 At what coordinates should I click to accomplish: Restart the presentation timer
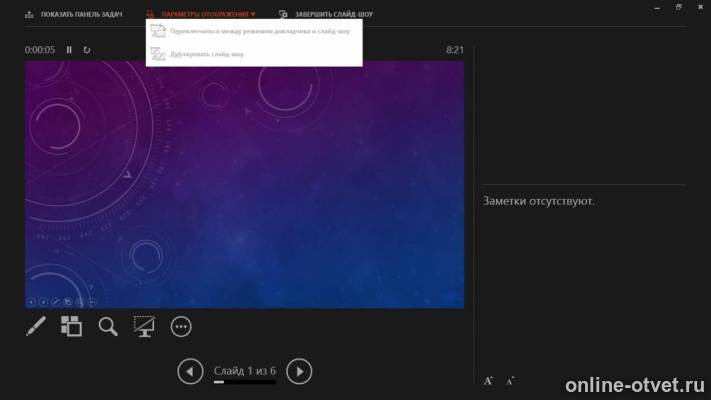(x=87, y=50)
